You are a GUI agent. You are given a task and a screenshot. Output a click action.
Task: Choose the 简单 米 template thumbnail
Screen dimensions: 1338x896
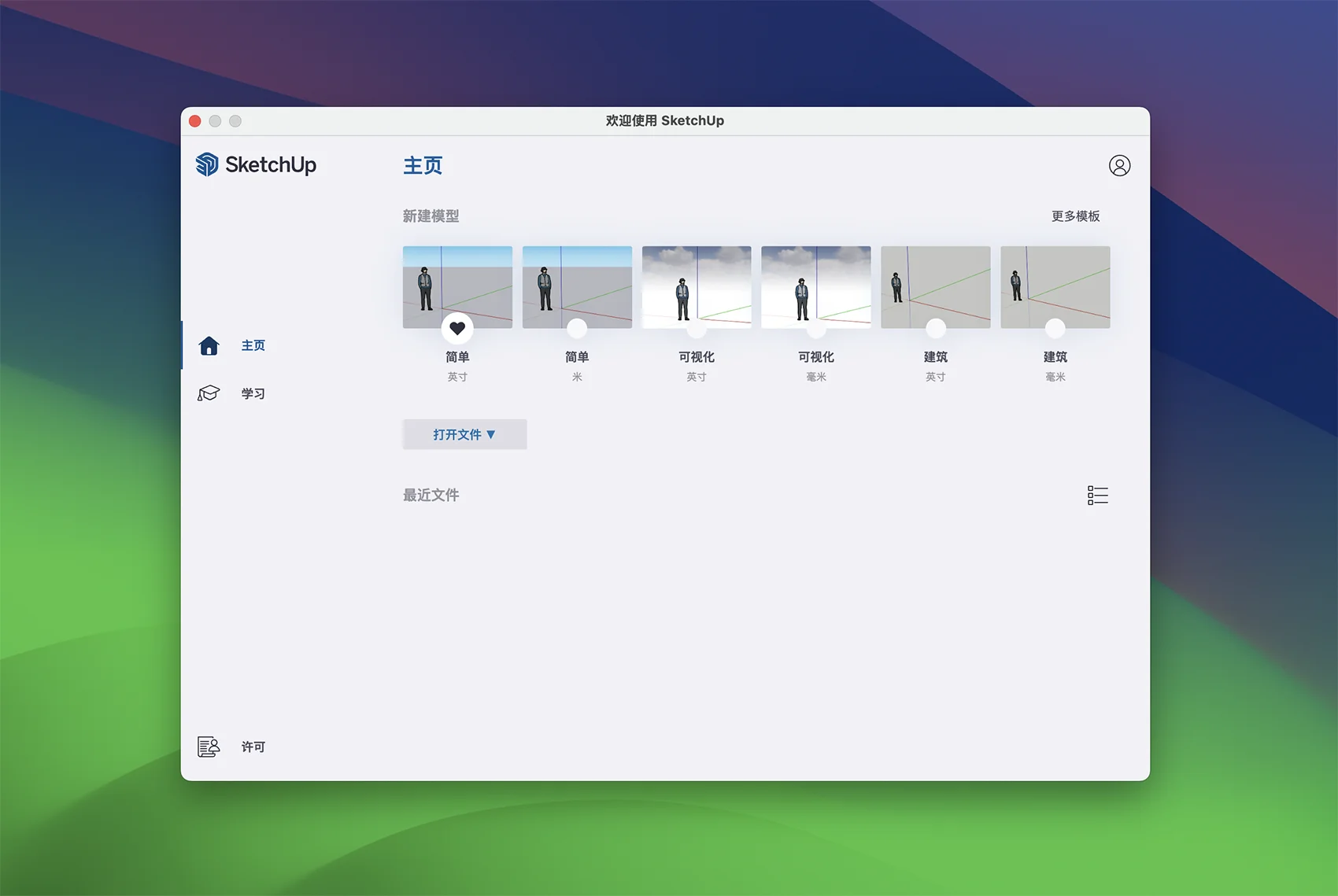click(x=577, y=287)
